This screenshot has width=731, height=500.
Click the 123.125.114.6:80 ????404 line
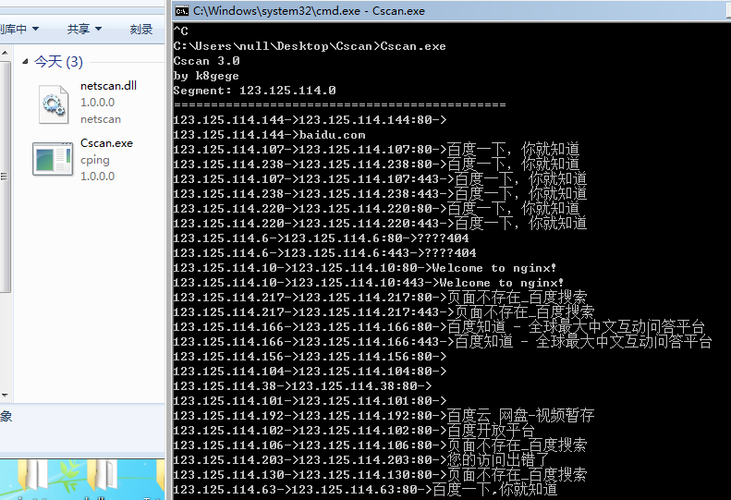point(321,239)
